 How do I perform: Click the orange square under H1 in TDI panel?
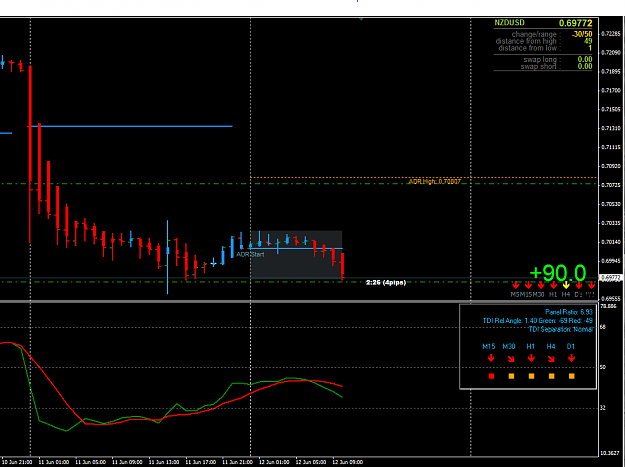point(531,376)
